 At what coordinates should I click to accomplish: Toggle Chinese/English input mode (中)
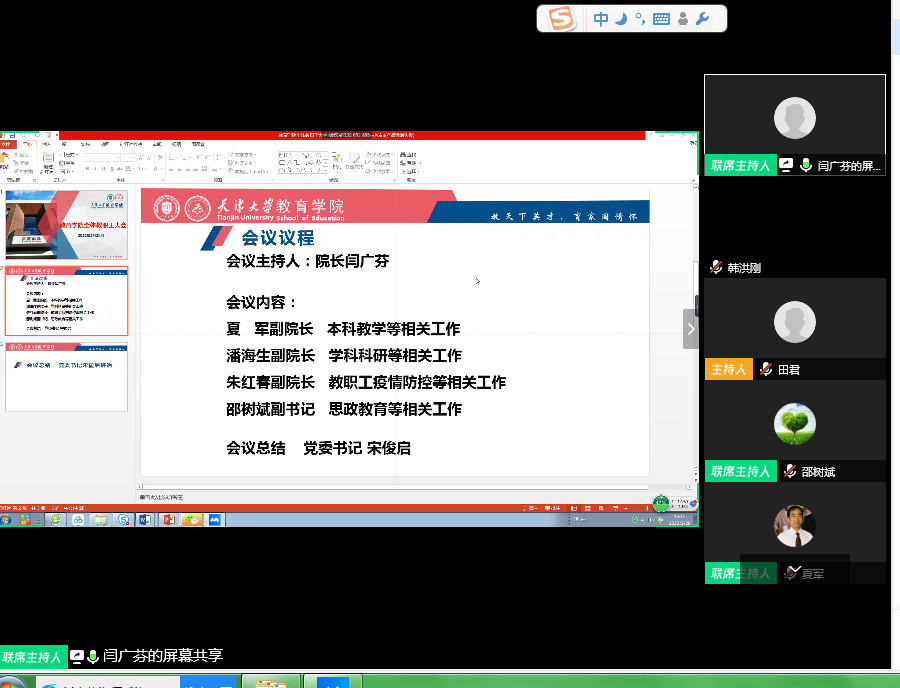[x=601, y=19]
